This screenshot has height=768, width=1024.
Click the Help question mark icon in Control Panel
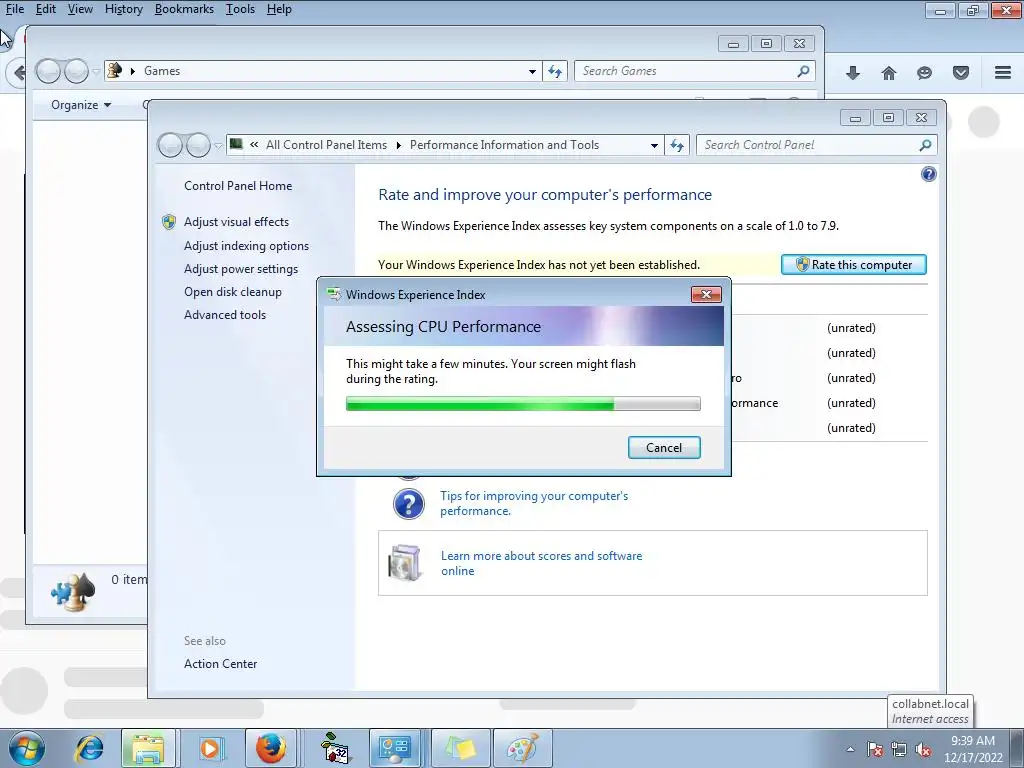pos(928,174)
